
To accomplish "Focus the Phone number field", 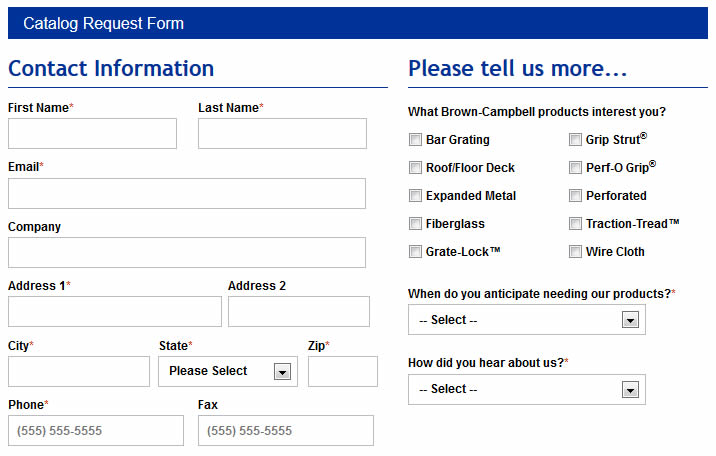I will point(96,431).
